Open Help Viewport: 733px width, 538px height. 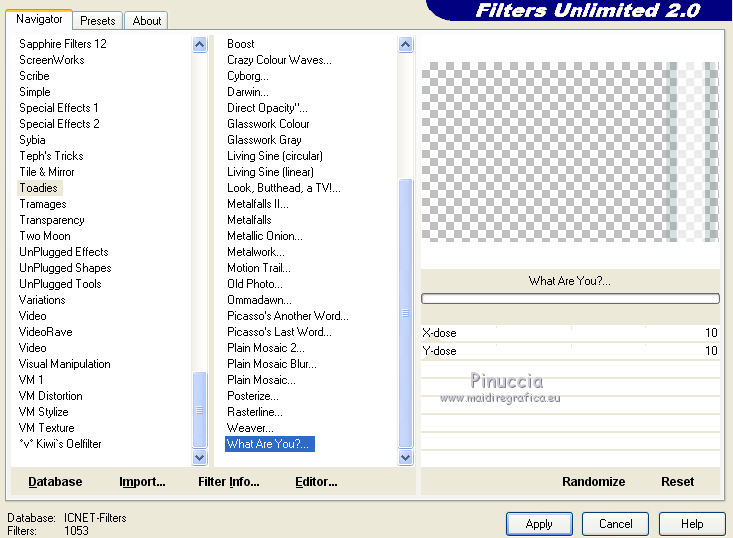click(x=692, y=524)
